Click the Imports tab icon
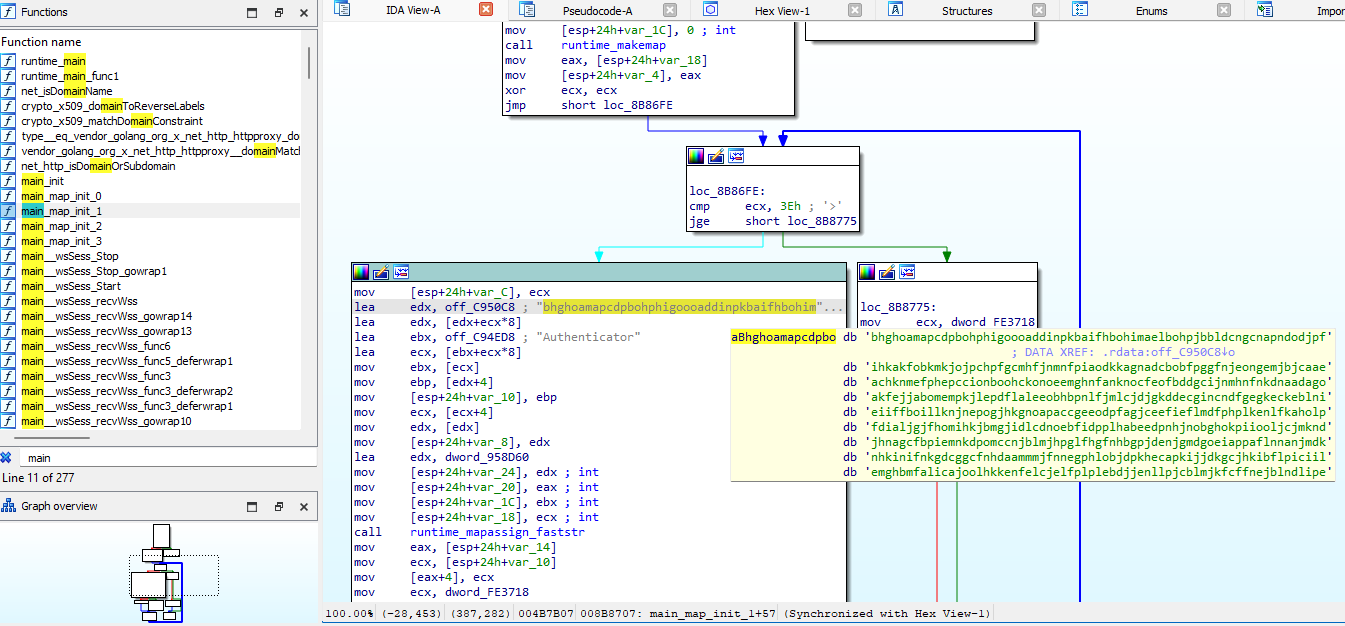This screenshot has height=626, width=1345. [x=1264, y=10]
